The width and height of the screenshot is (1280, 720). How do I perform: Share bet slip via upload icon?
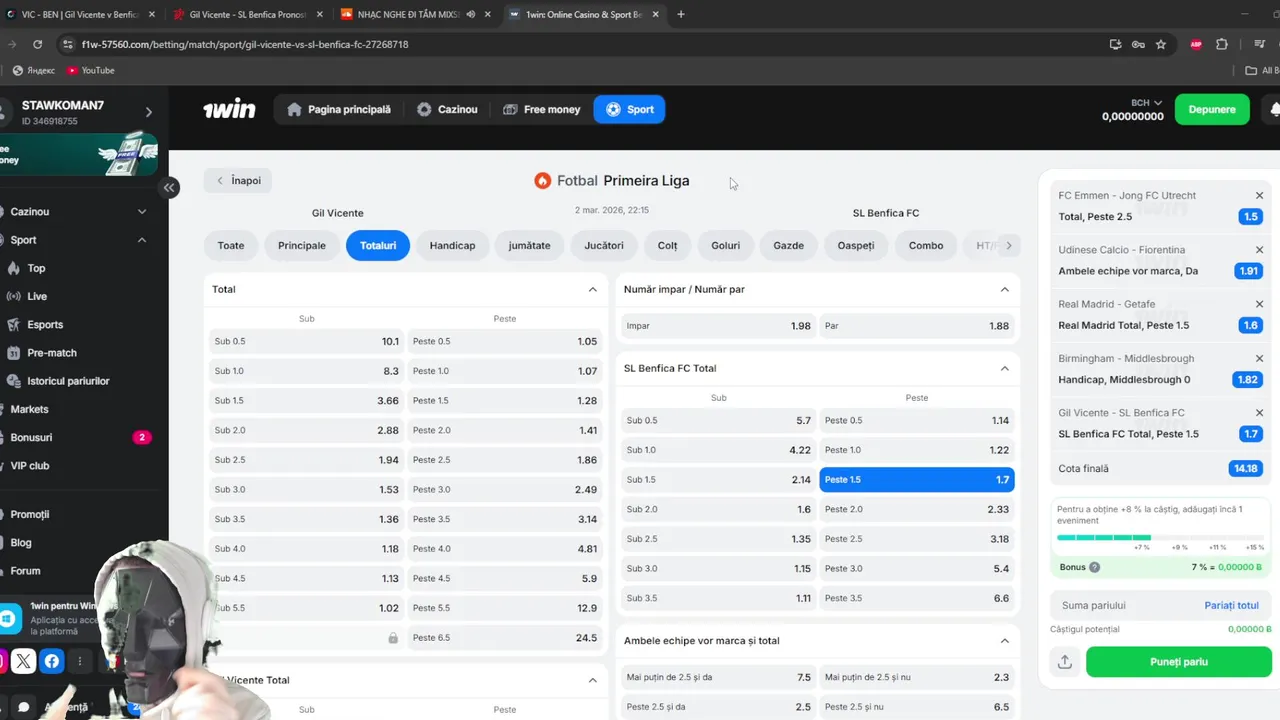(1065, 662)
